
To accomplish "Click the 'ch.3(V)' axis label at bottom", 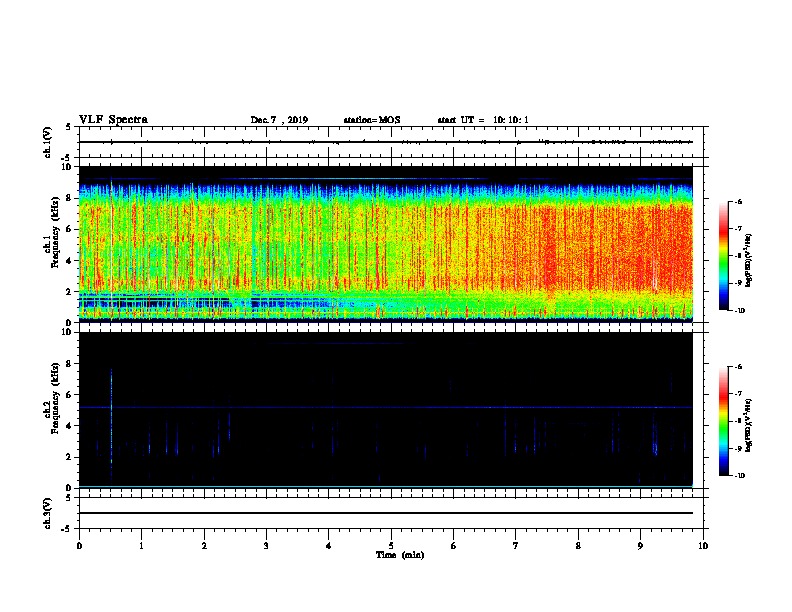I will pos(48,514).
